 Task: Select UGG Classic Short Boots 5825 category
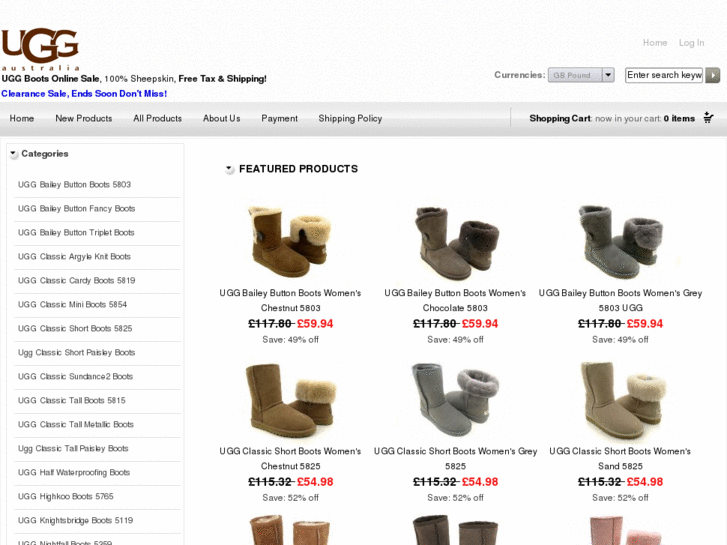pos(75,328)
